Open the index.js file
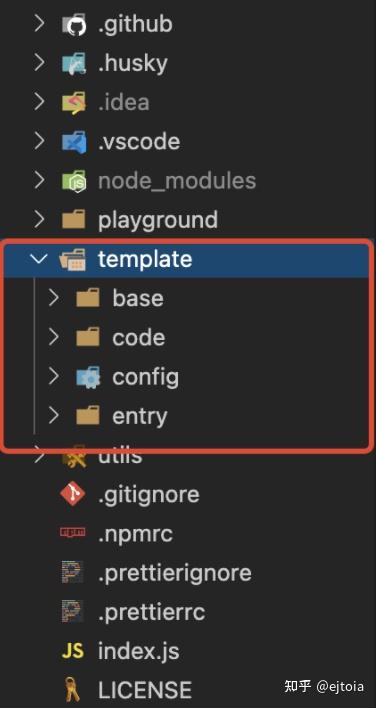 (x=139, y=652)
